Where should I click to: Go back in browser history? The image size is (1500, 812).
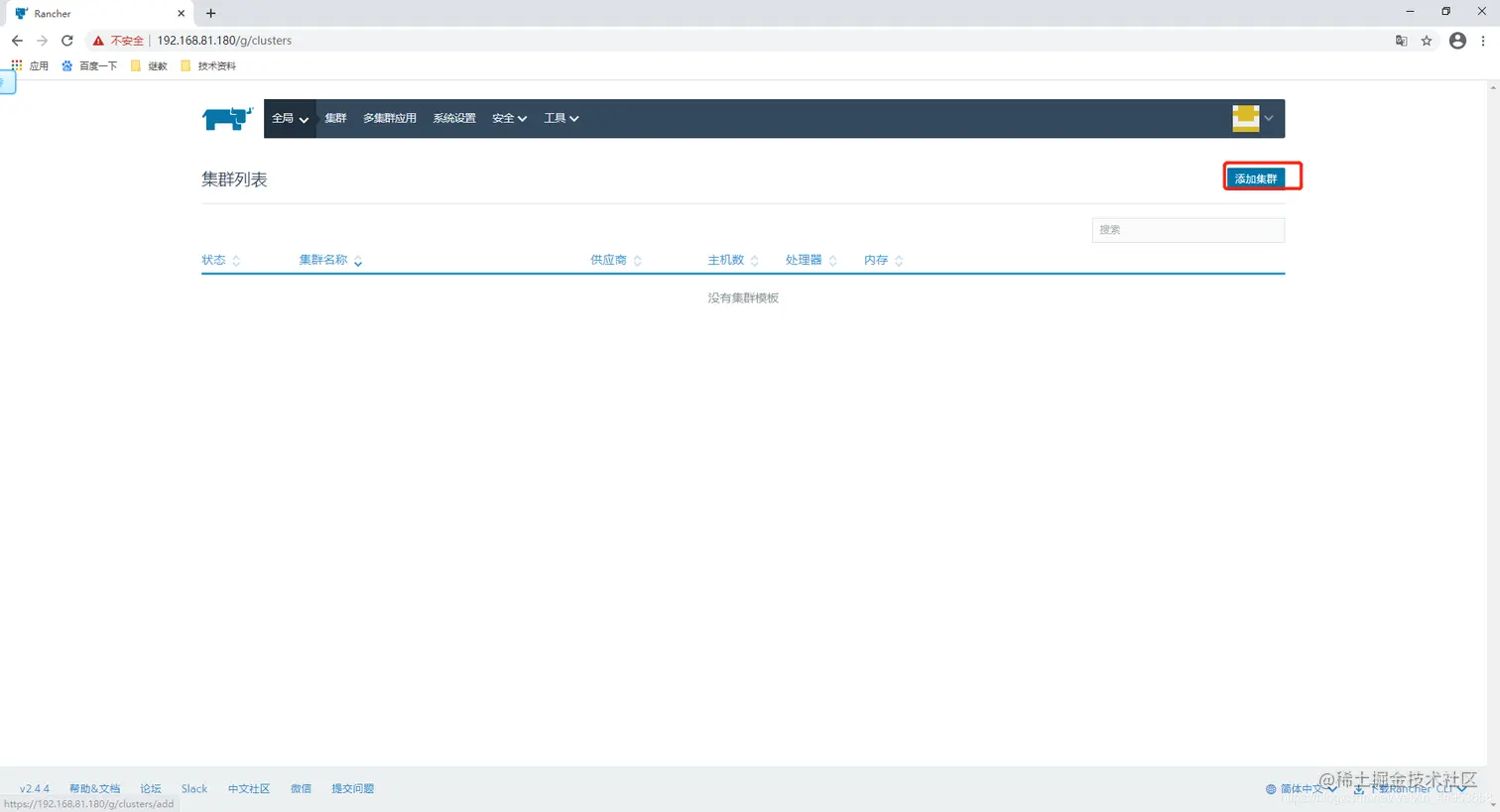click(x=17, y=41)
